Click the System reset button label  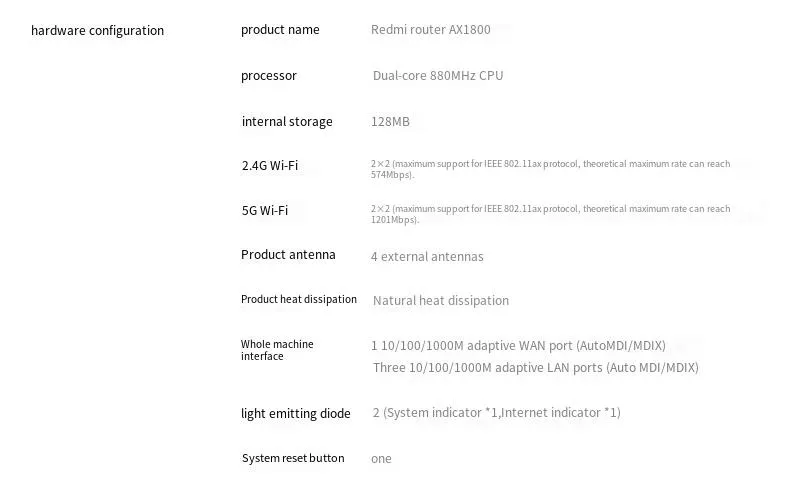293,458
